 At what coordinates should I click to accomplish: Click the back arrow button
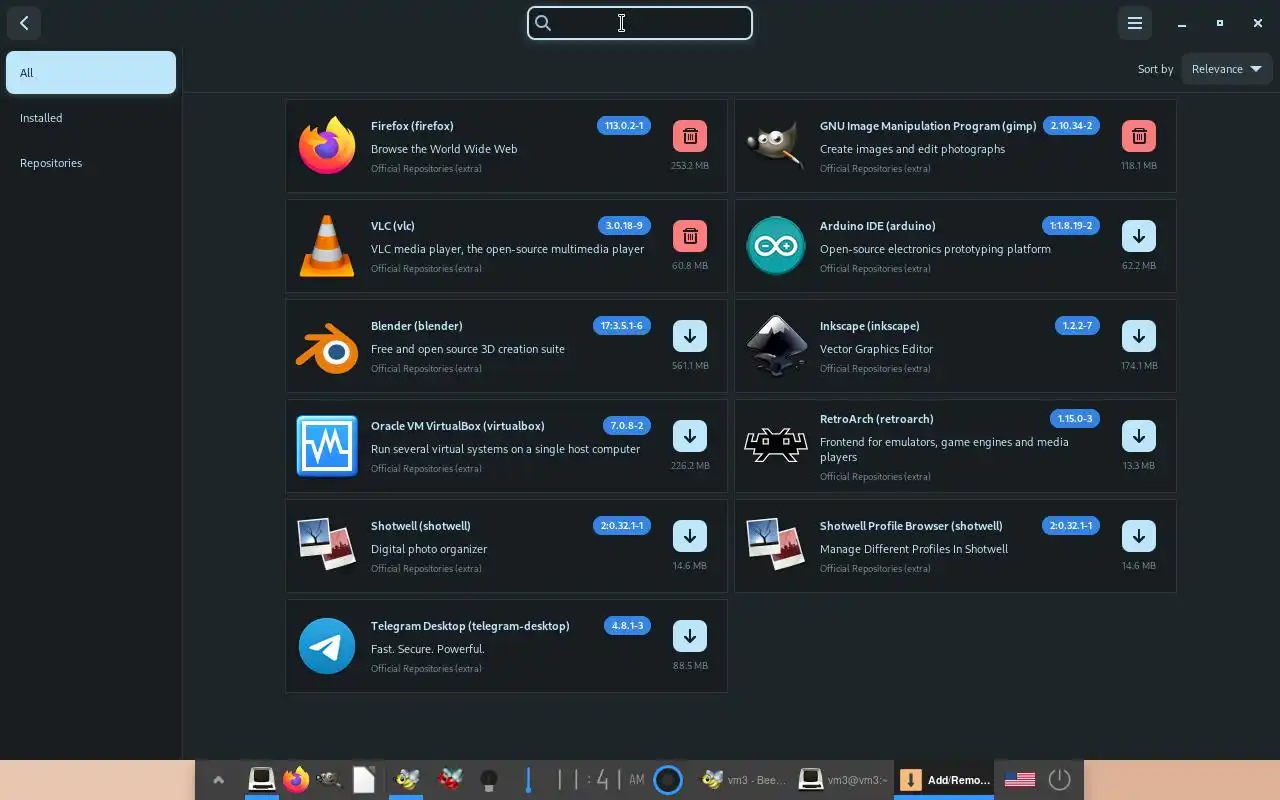click(24, 23)
